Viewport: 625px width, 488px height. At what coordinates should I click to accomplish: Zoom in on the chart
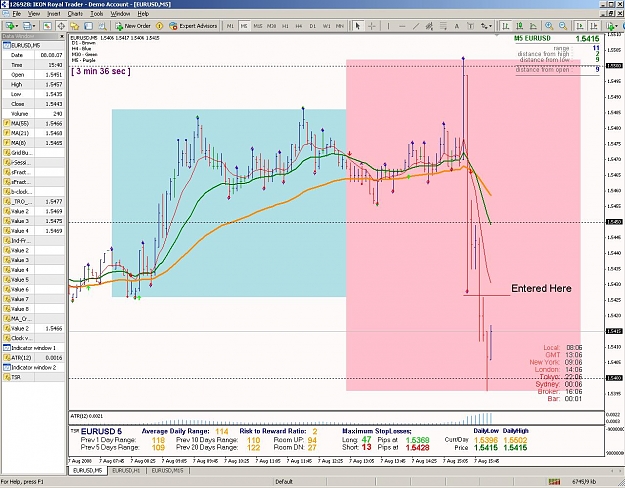pos(549,26)
